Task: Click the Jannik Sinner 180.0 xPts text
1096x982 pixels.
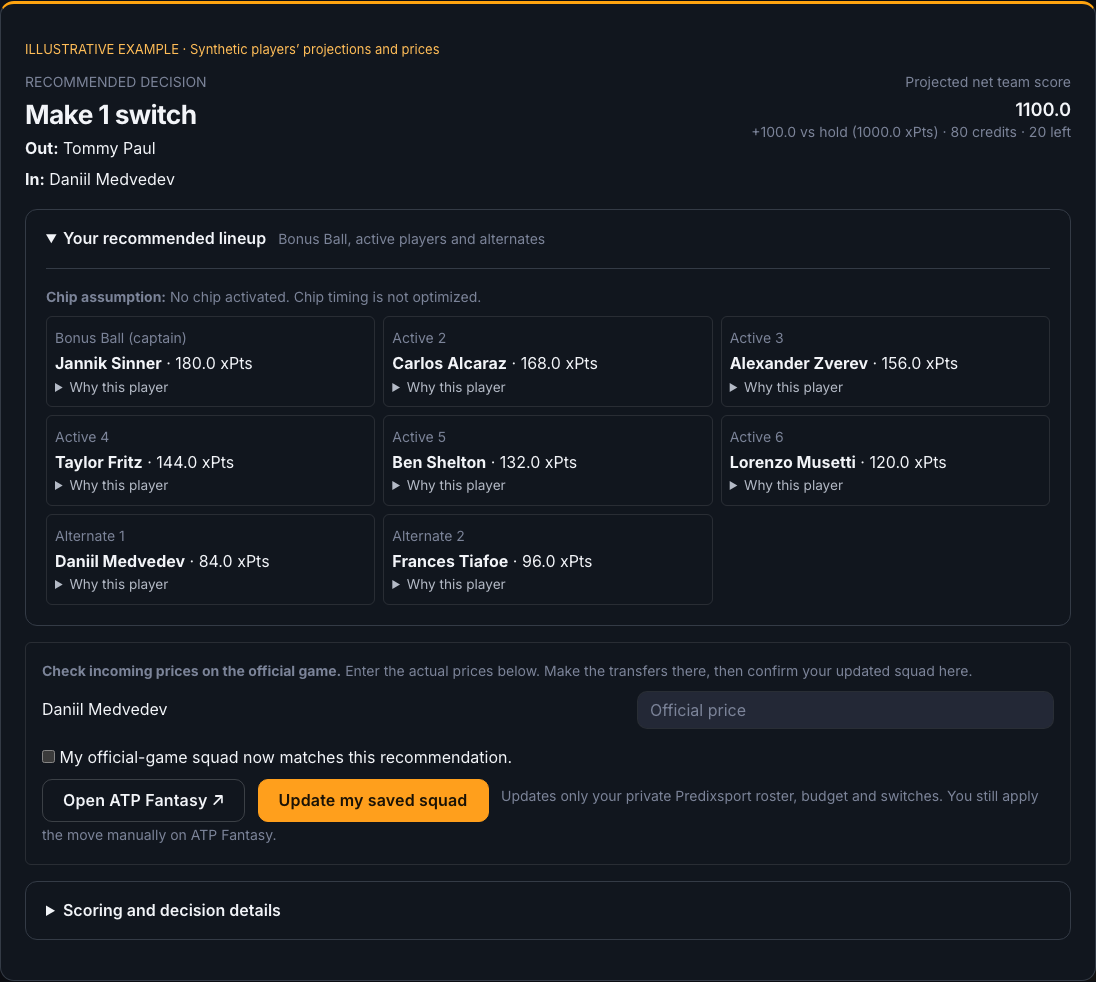Action: (154, 363)
